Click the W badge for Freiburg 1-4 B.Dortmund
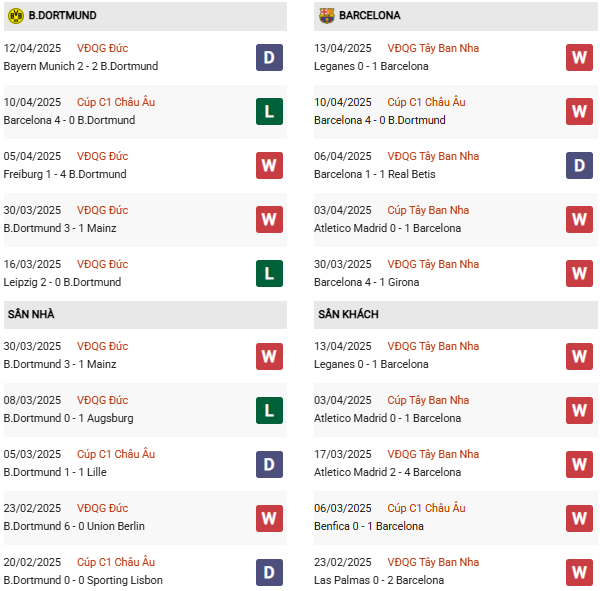Viewport: 600px width, 591px height. [269, 165]
